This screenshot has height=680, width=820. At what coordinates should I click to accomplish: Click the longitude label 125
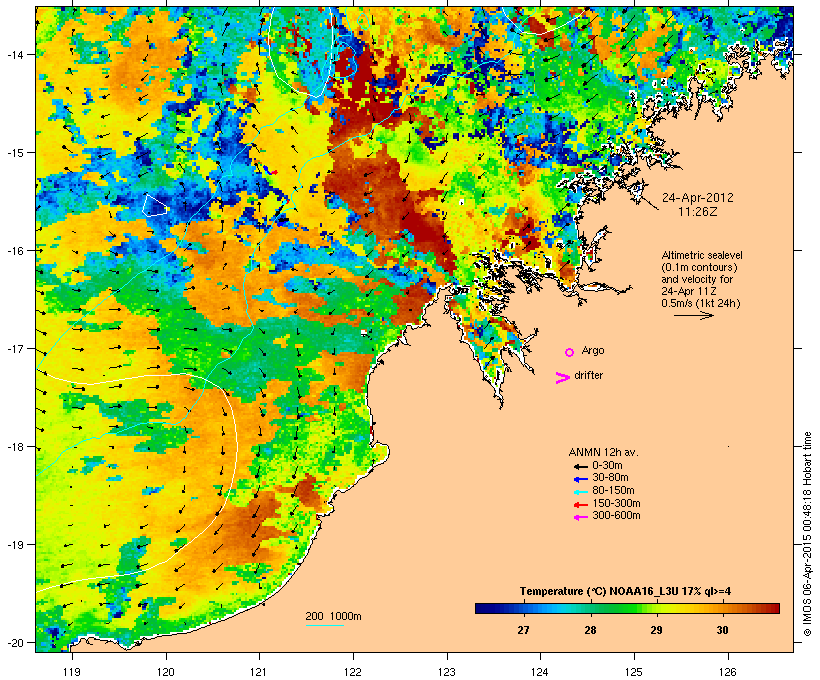pos(634,672)
